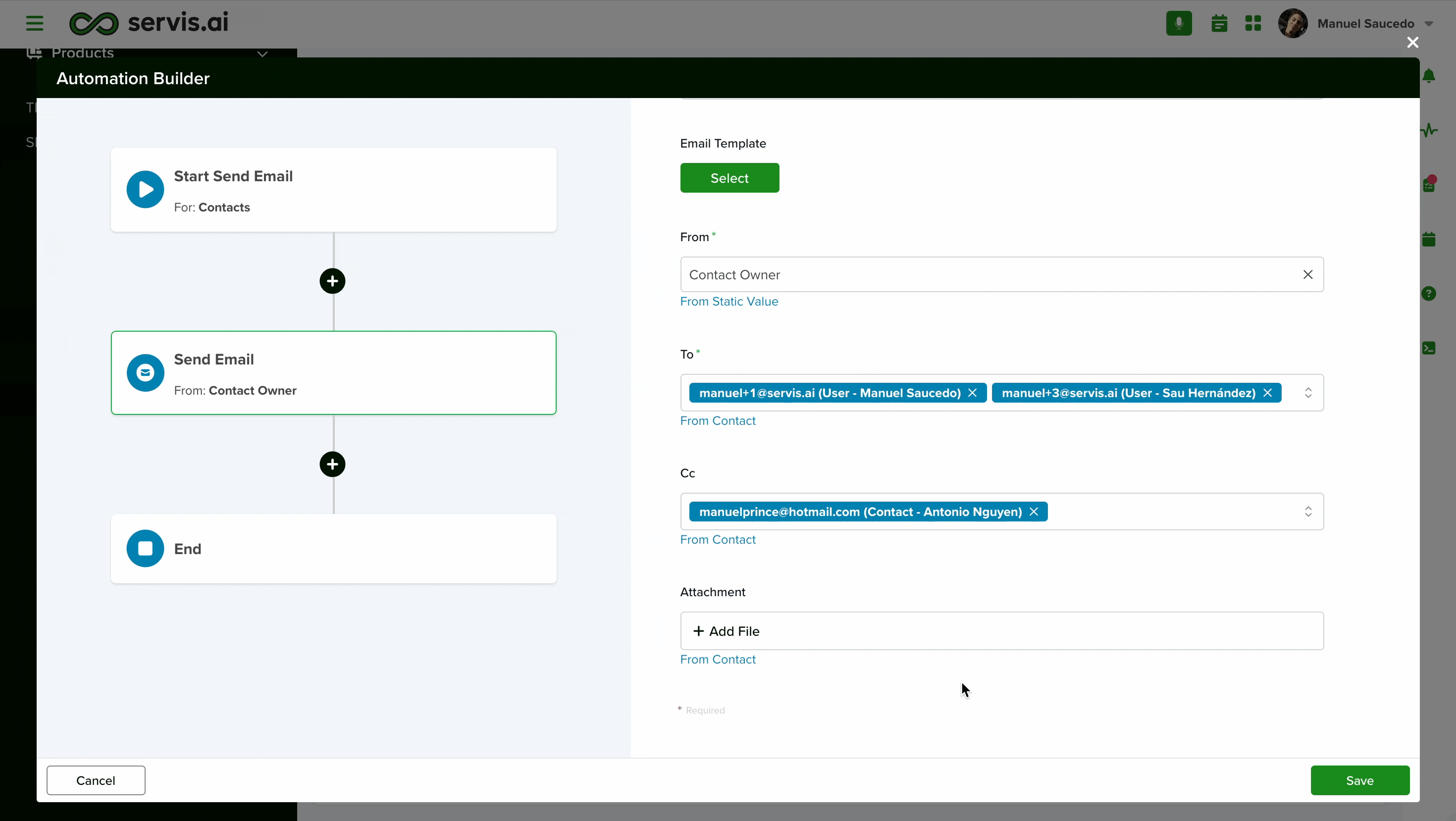Image resolution: width=1456 pixels, height=821 pixels.
Task: Cancel the automation builder
Action: click(x=96, y=780)
